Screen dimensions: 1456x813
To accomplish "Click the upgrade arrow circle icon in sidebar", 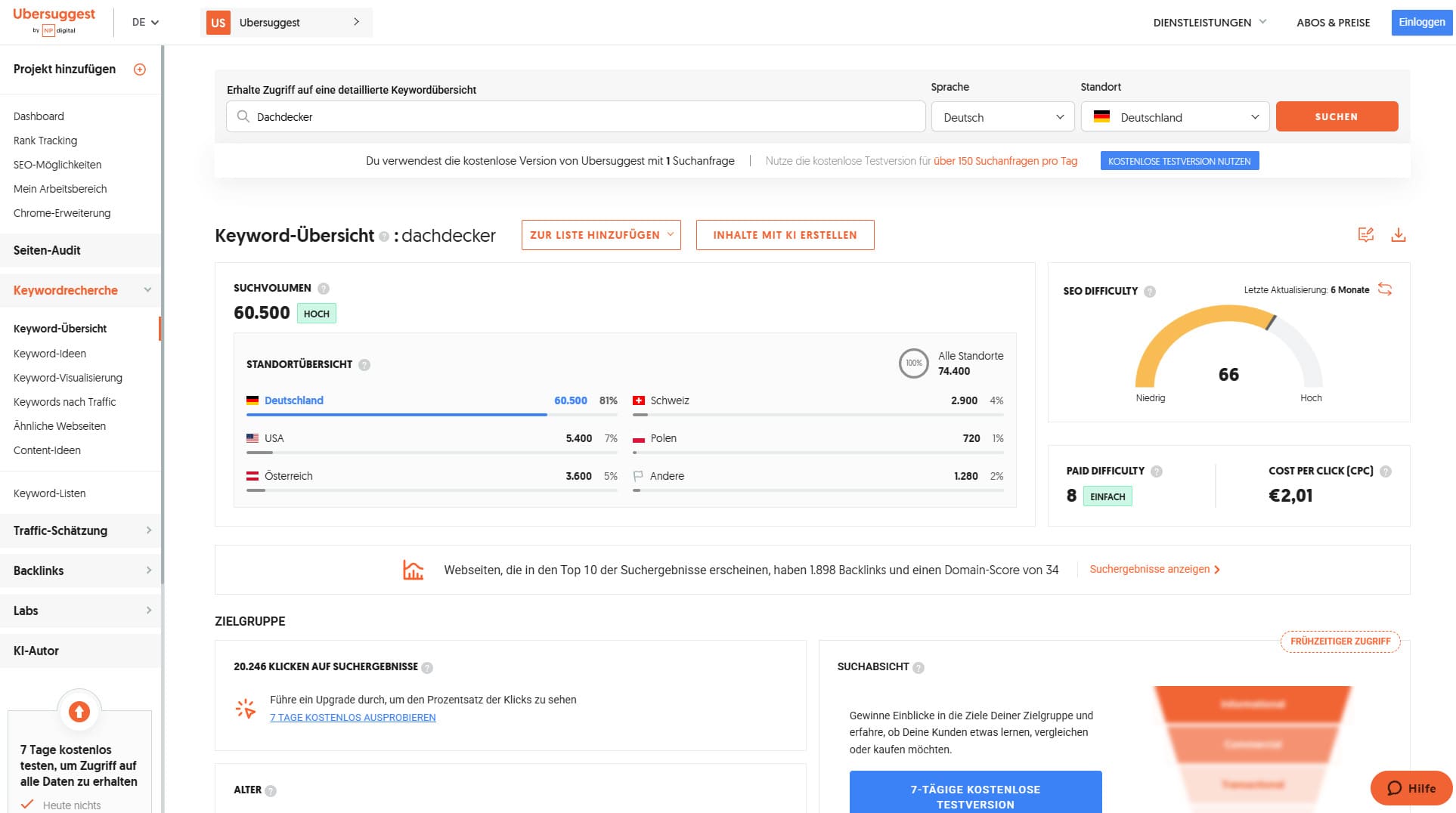I will point(79,711).
